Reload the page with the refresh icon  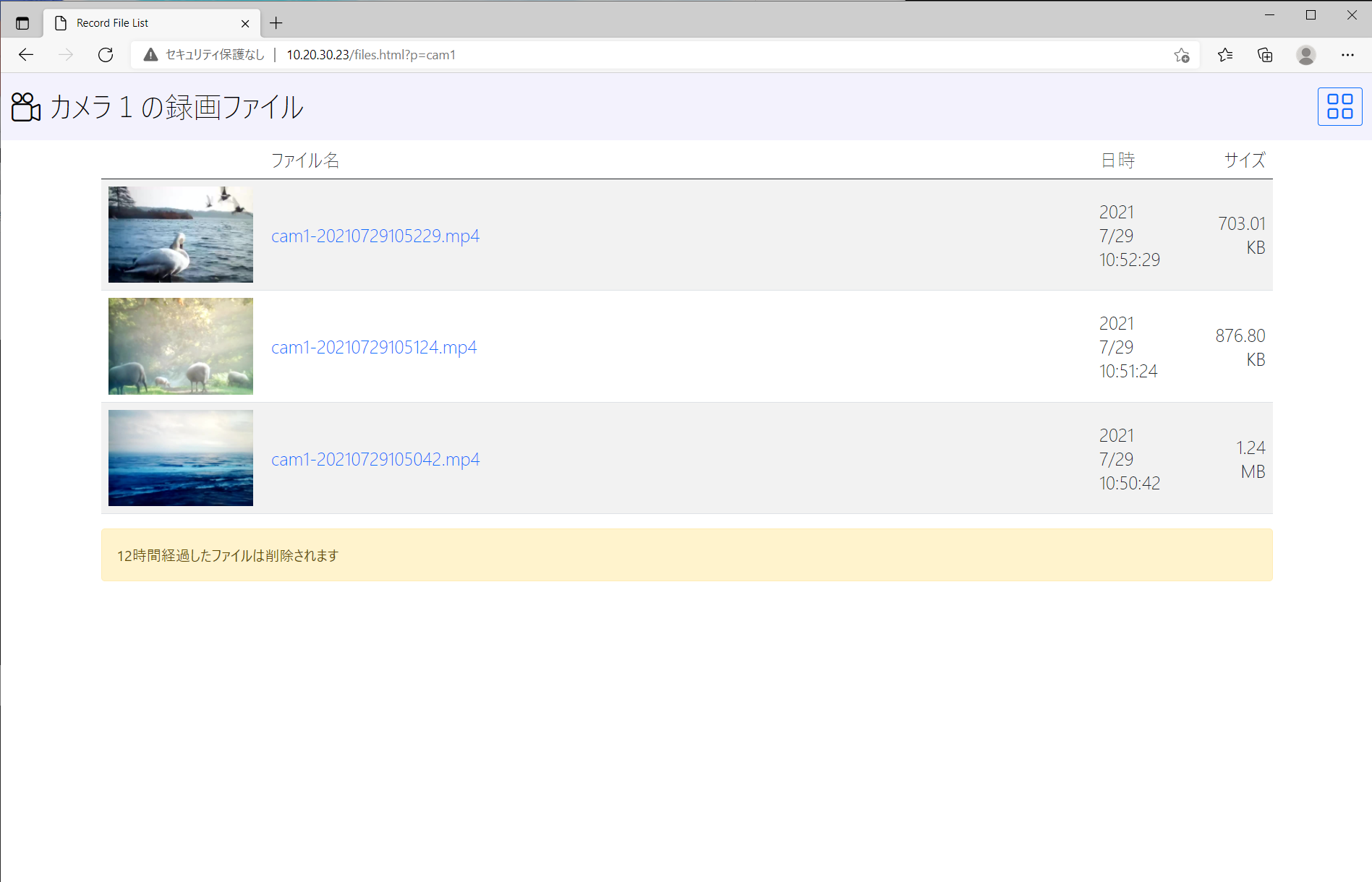click(106, 55)
